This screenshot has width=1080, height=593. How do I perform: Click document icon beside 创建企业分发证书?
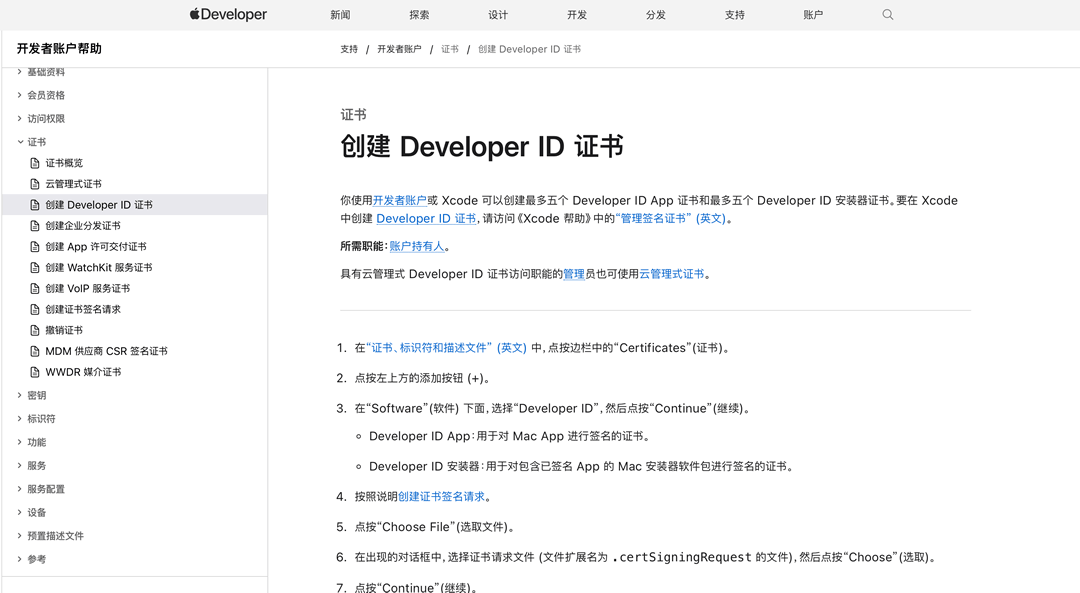coord(35,226)
